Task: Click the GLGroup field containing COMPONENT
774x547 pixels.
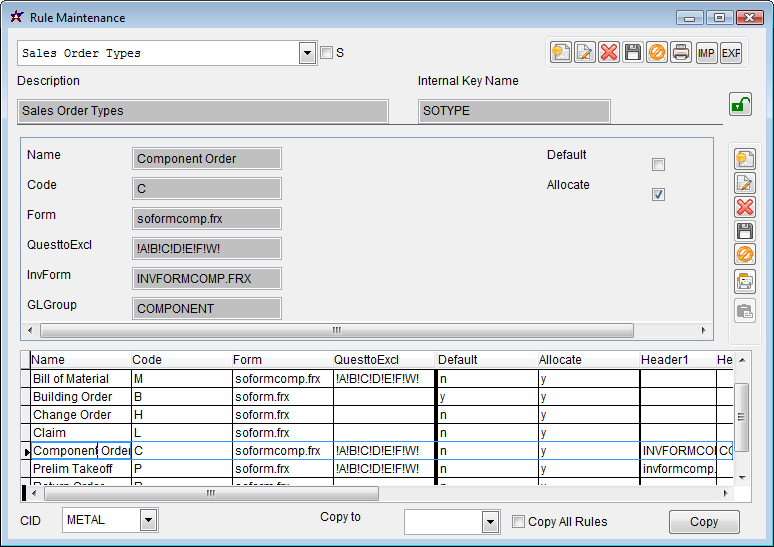Action: [207, 309]
